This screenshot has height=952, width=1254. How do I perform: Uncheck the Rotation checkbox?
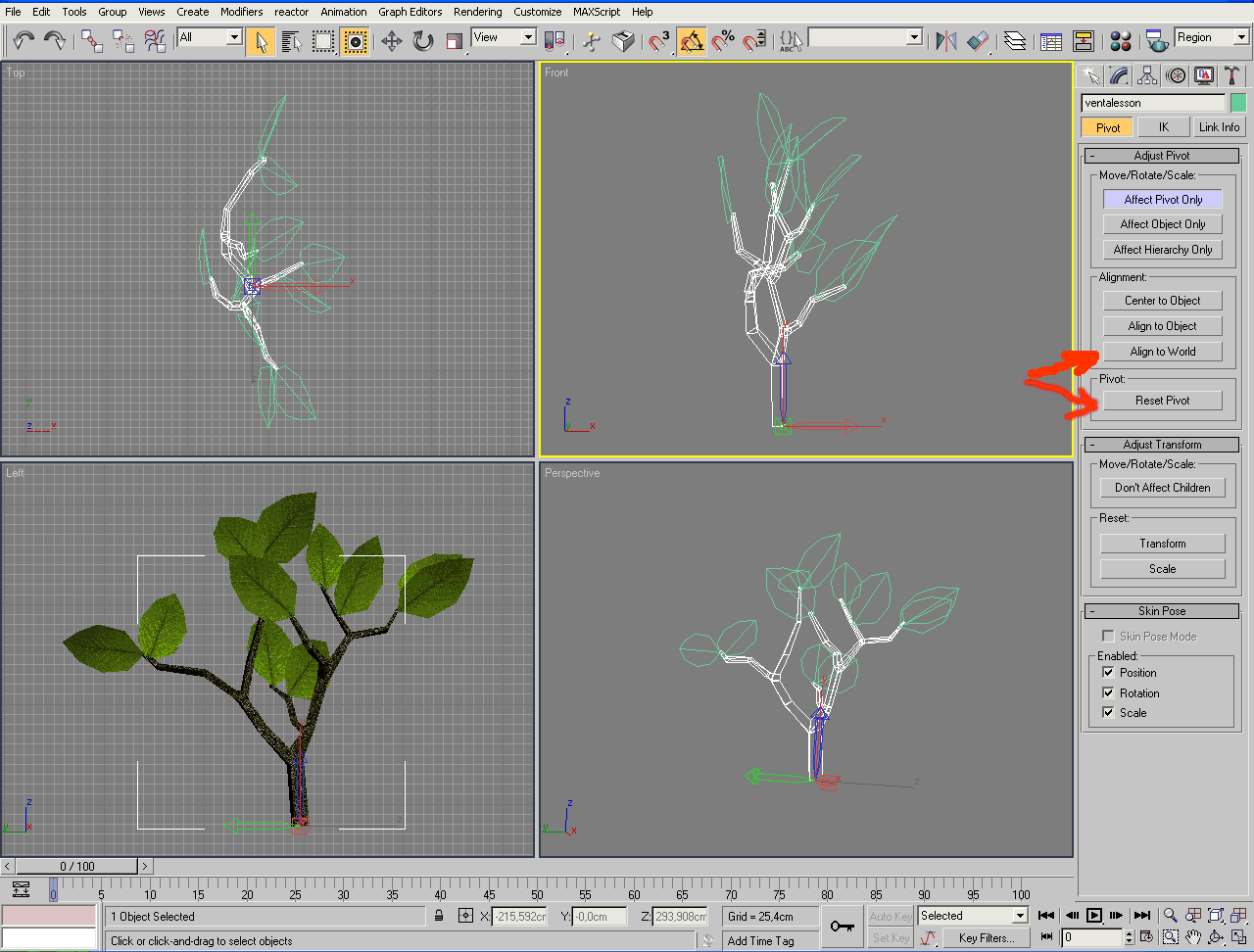[x=1108, y=693]
